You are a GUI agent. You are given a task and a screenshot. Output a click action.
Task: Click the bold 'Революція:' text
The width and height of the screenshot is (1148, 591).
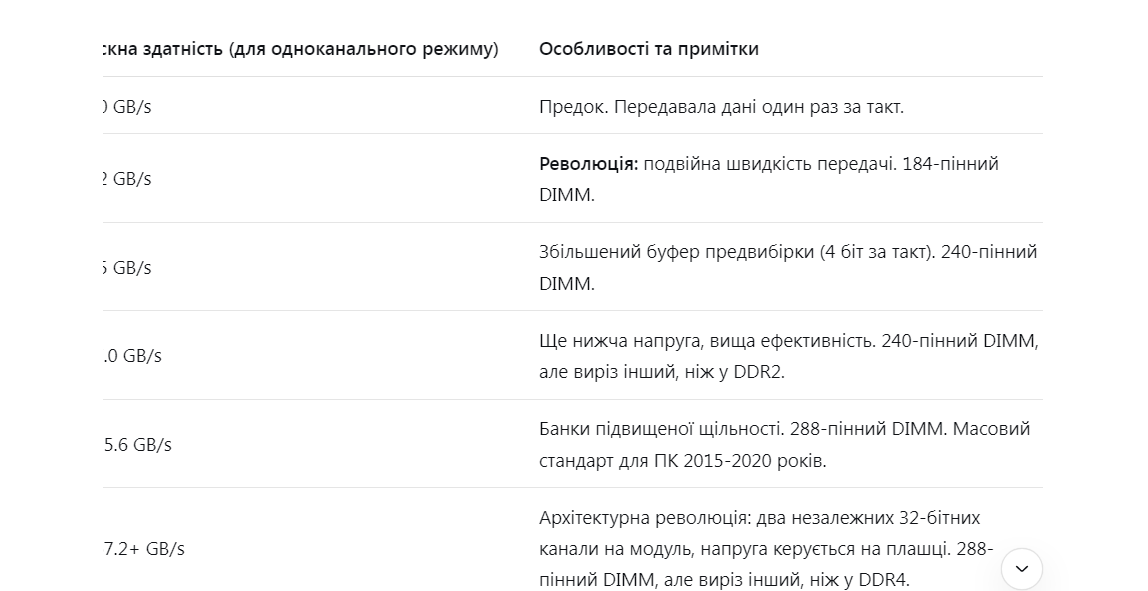click(589, 163)
